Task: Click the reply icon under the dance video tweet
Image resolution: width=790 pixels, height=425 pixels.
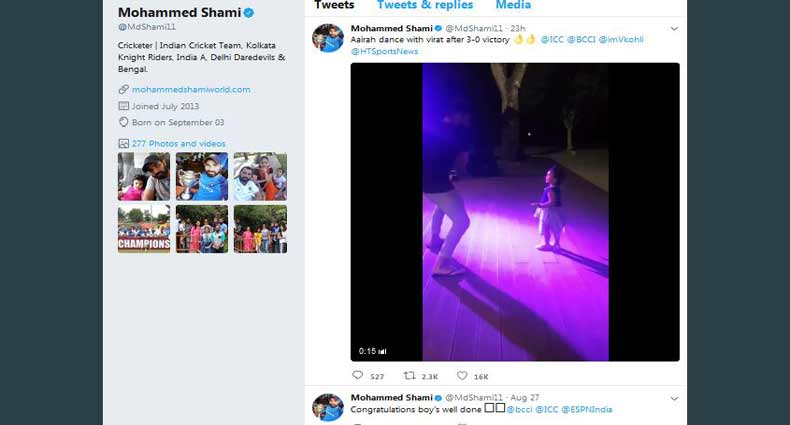Action: click(x=357, y=376)
